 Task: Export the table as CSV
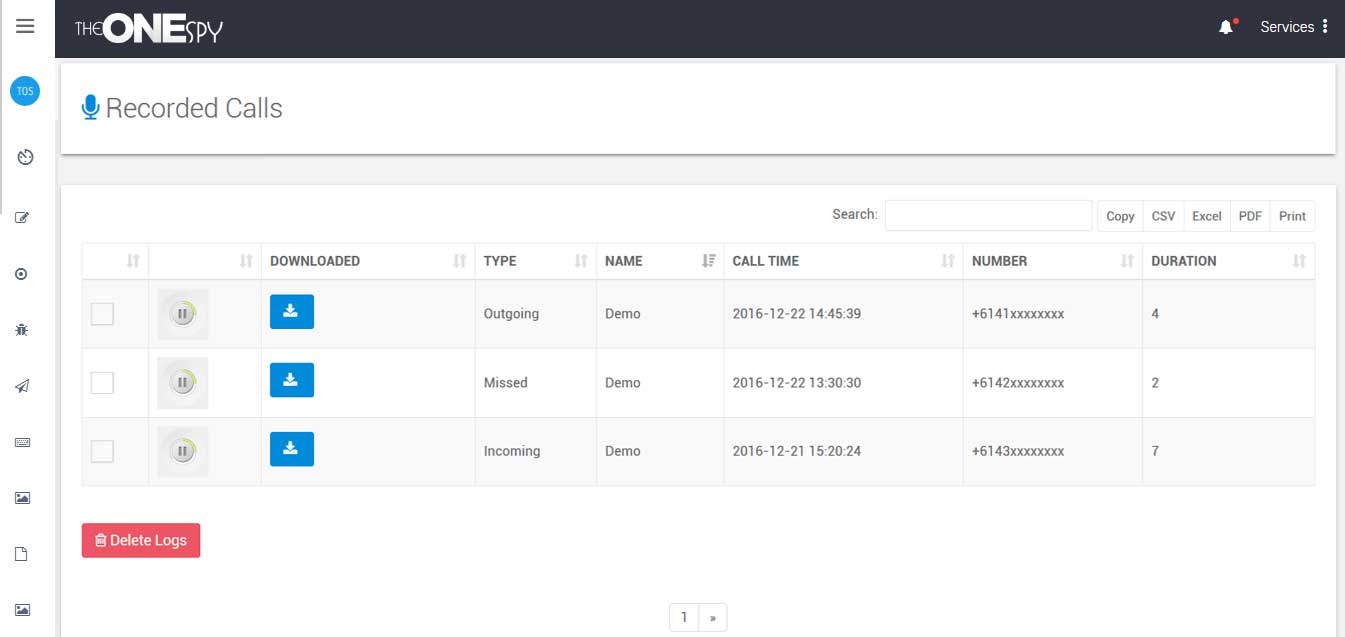1163,216
